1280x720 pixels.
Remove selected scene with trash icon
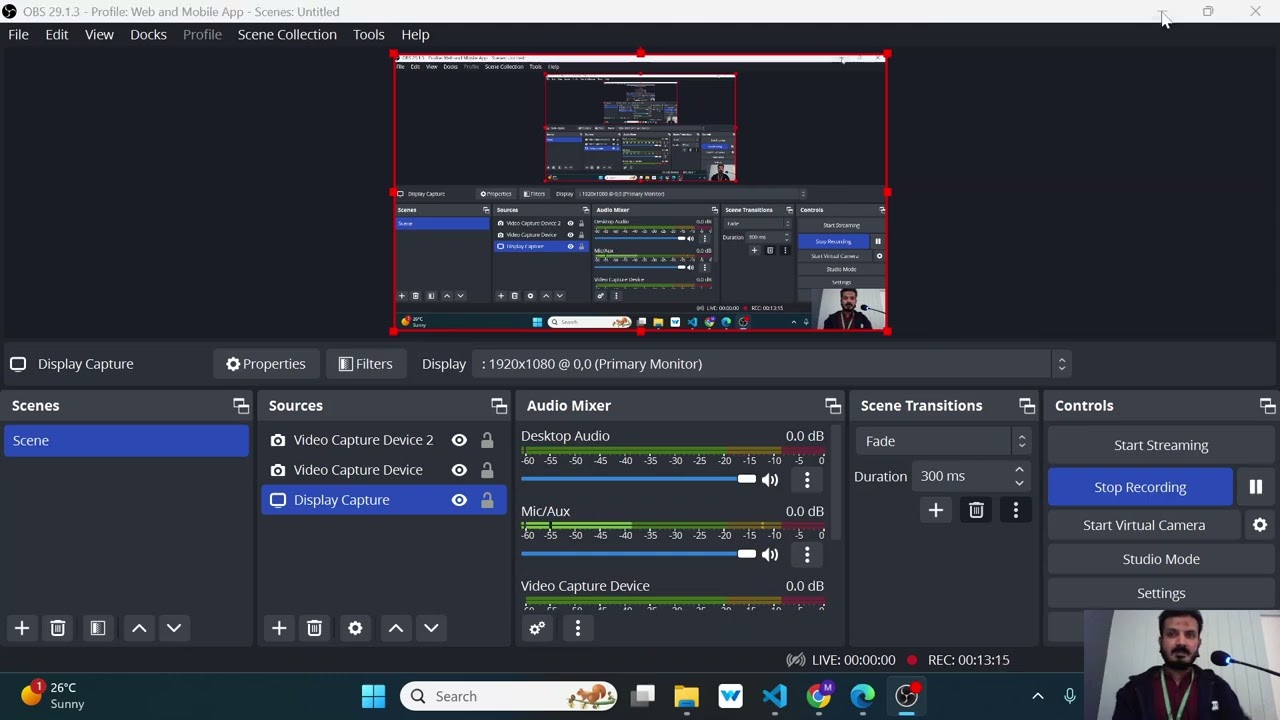(x=57, y=628)
